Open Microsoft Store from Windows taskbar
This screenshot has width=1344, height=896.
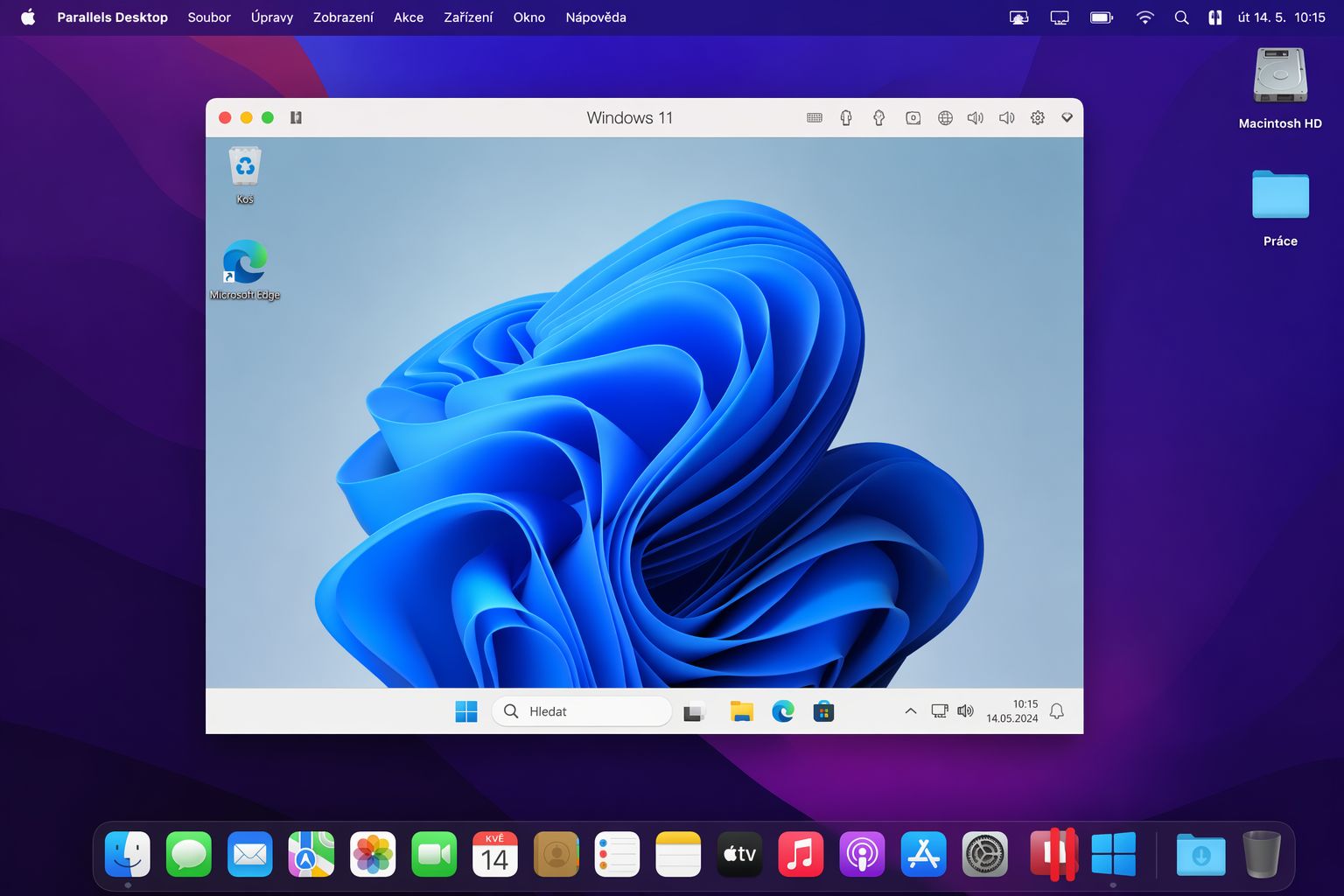coord(823,711)
